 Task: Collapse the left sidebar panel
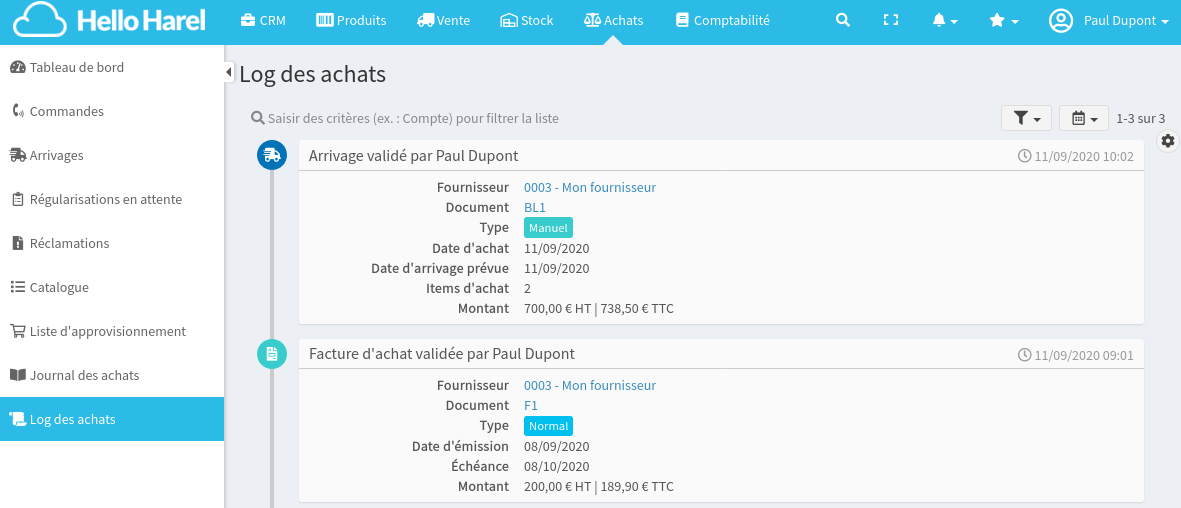[229, 73]
